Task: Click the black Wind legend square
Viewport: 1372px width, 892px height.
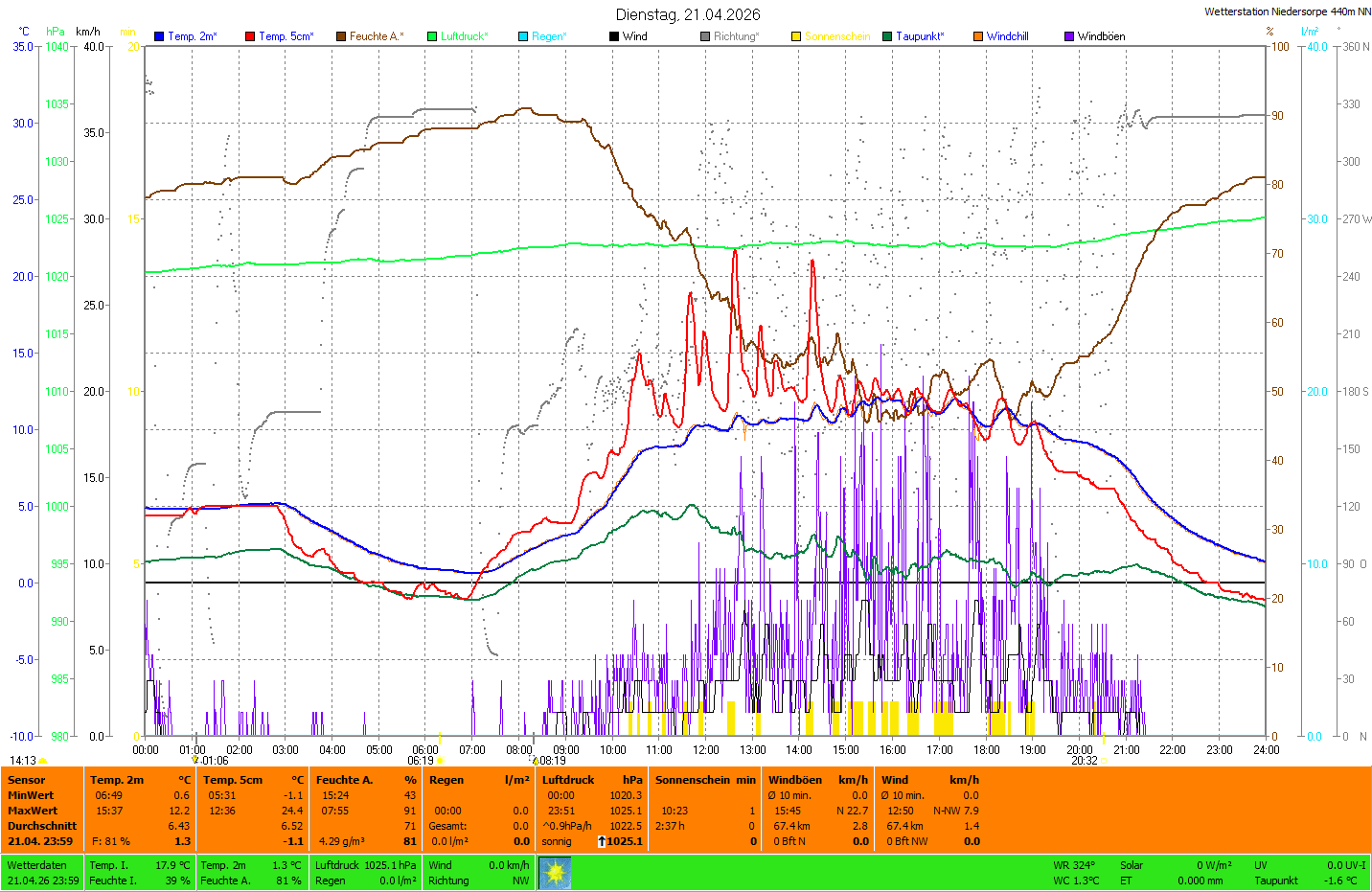Action: point(614,36)
